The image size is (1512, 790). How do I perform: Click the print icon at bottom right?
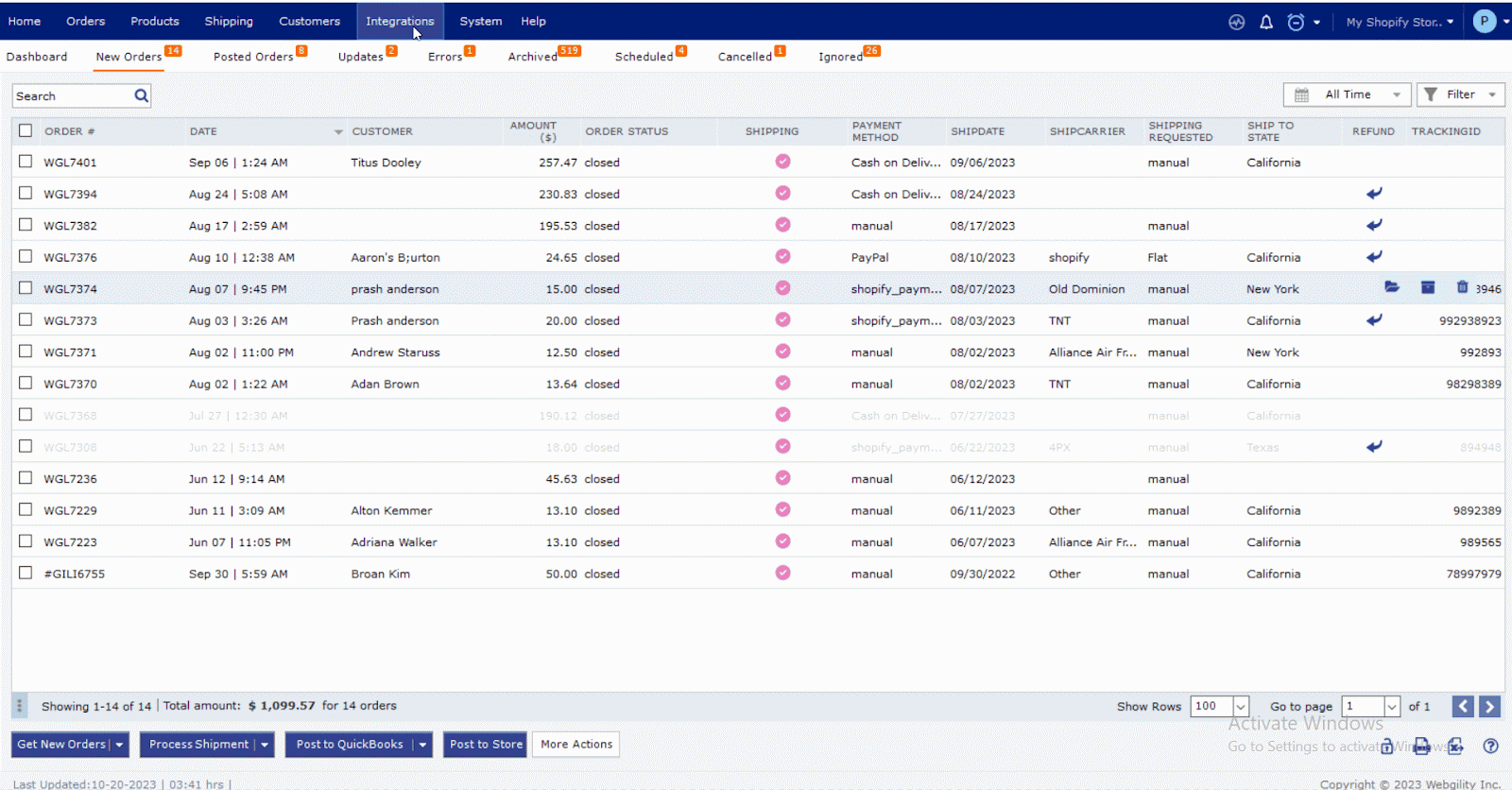click(x=1421, y=747)
